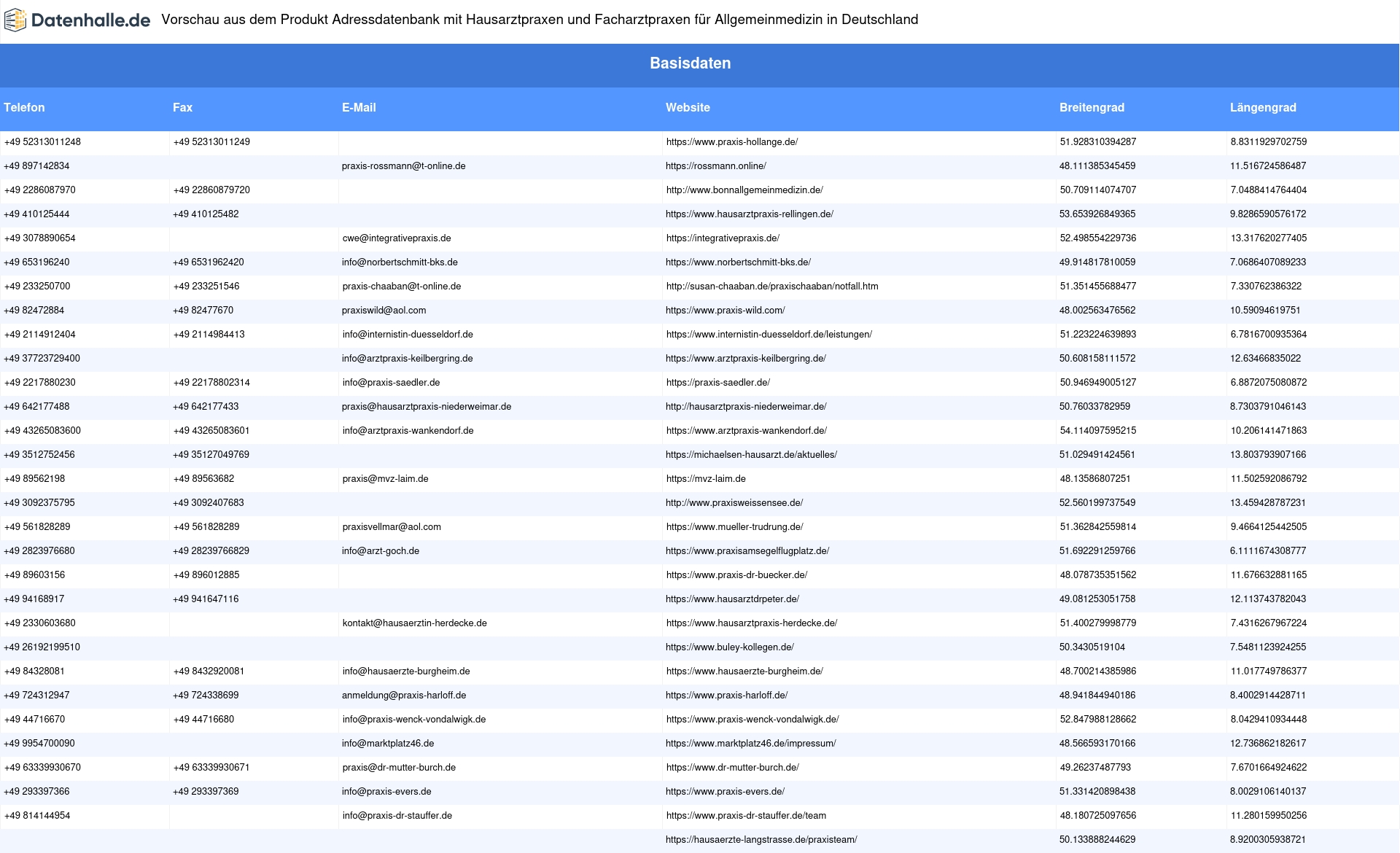Open https://www.praxisamsegelflugplatz.de/ website entry
Viewport: 1400px width, 853px height.
tap(747, 551)
